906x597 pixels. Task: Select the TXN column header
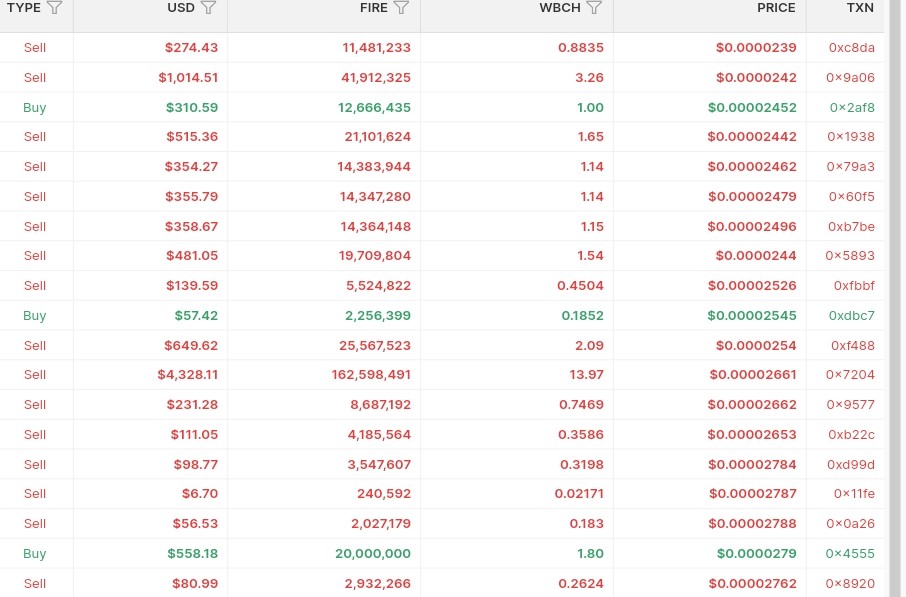(x=860, y=8)
